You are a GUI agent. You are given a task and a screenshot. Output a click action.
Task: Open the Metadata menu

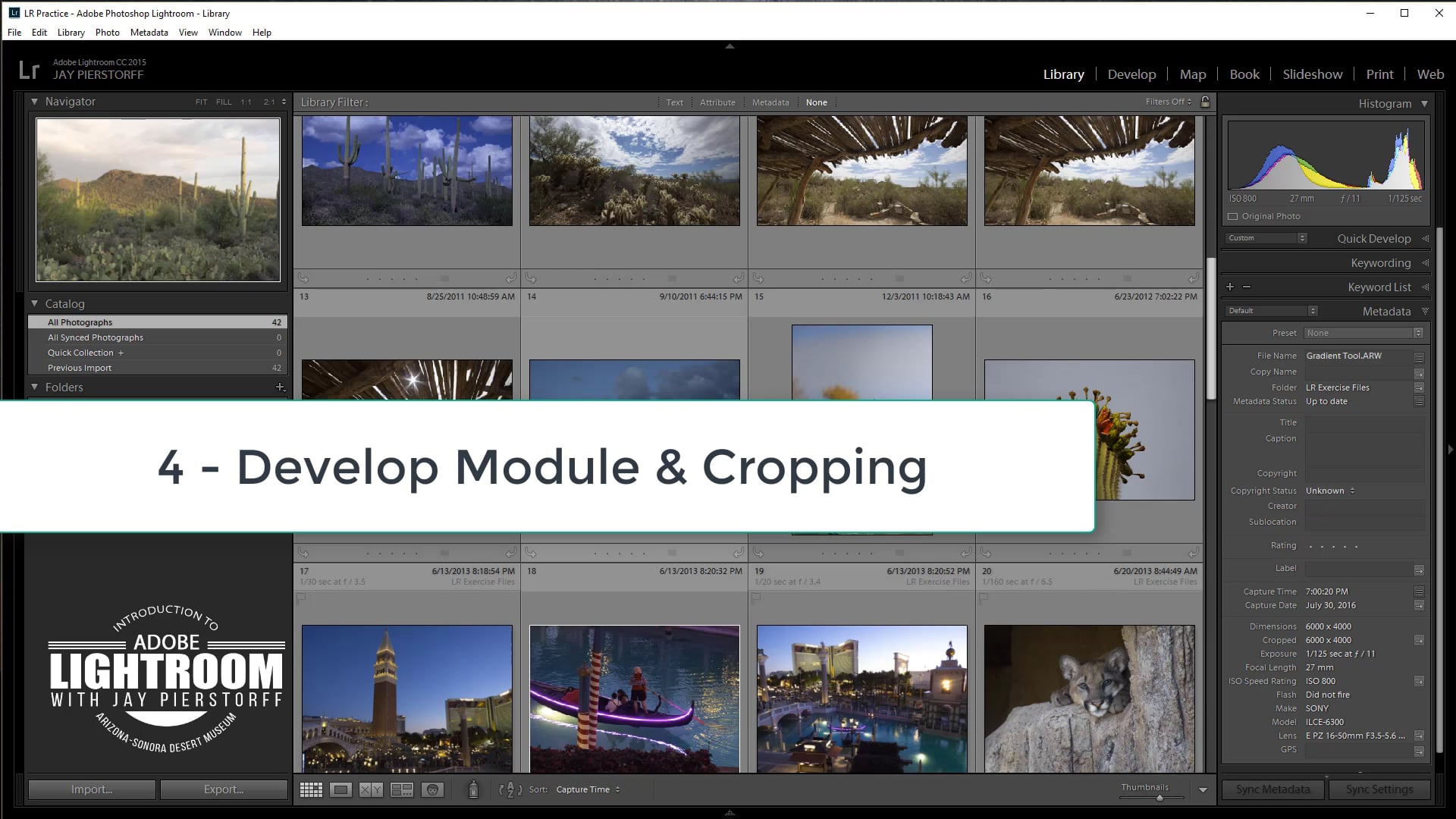tap(149, 32)
